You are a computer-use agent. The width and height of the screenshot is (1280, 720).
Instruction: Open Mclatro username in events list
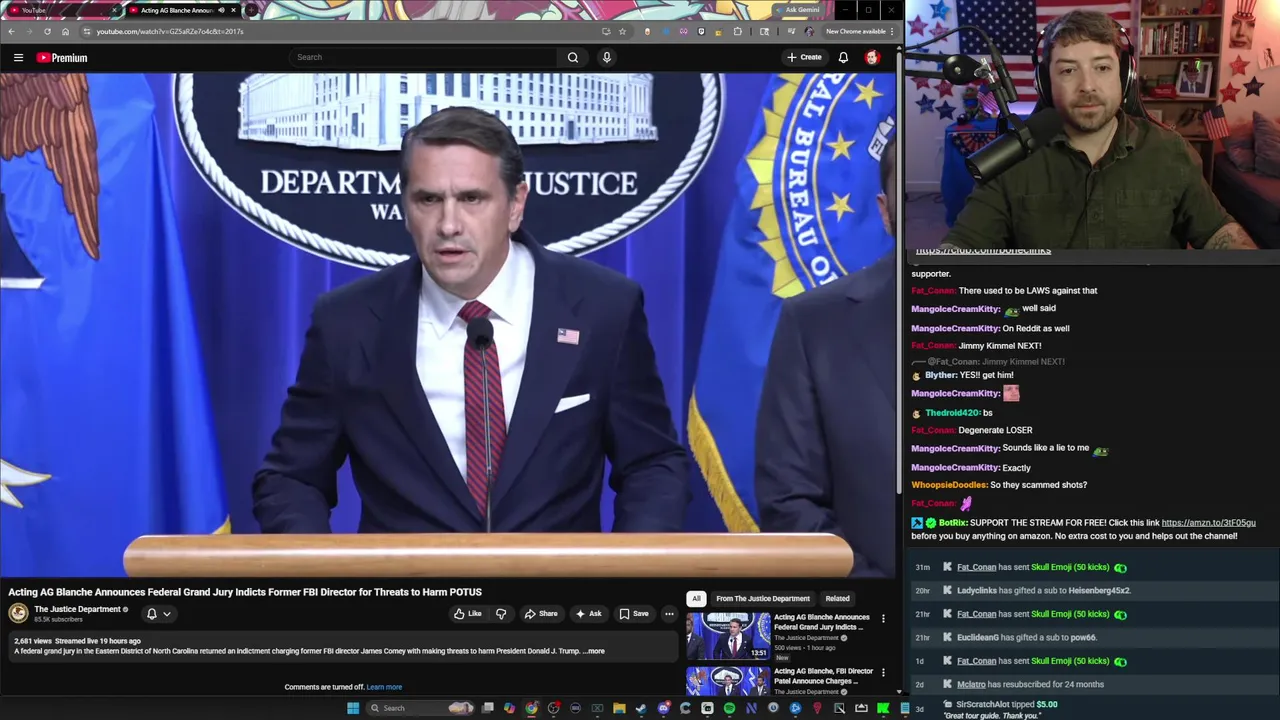(x=971, y=685)
